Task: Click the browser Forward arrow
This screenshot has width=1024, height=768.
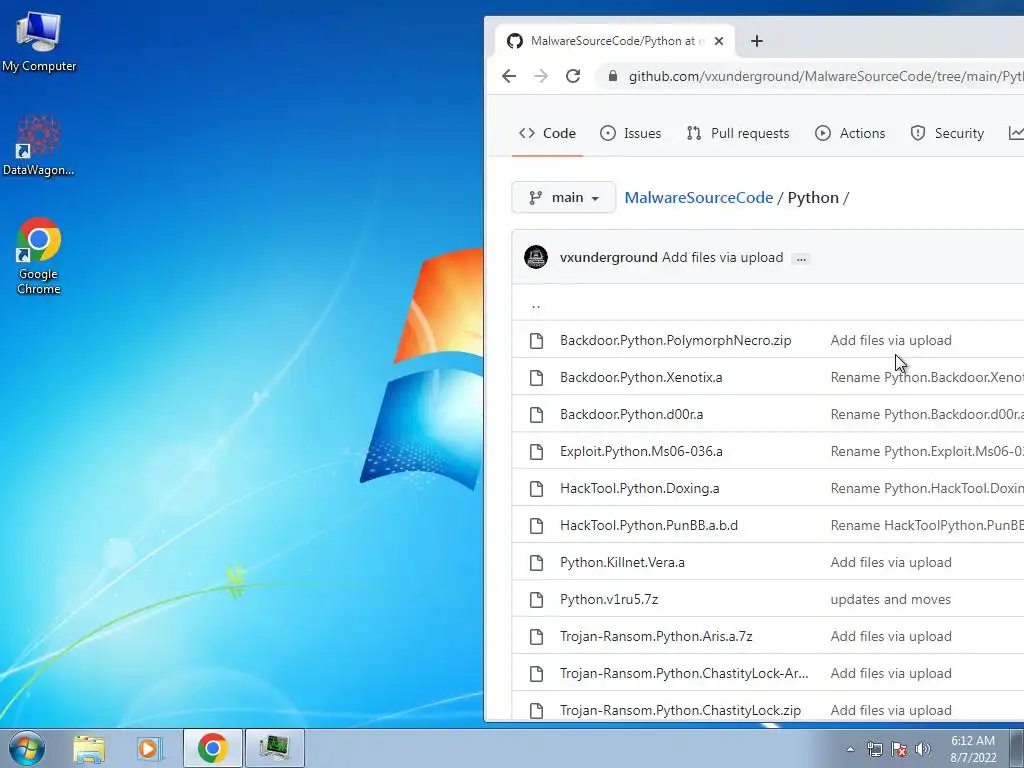Action: 541,76
